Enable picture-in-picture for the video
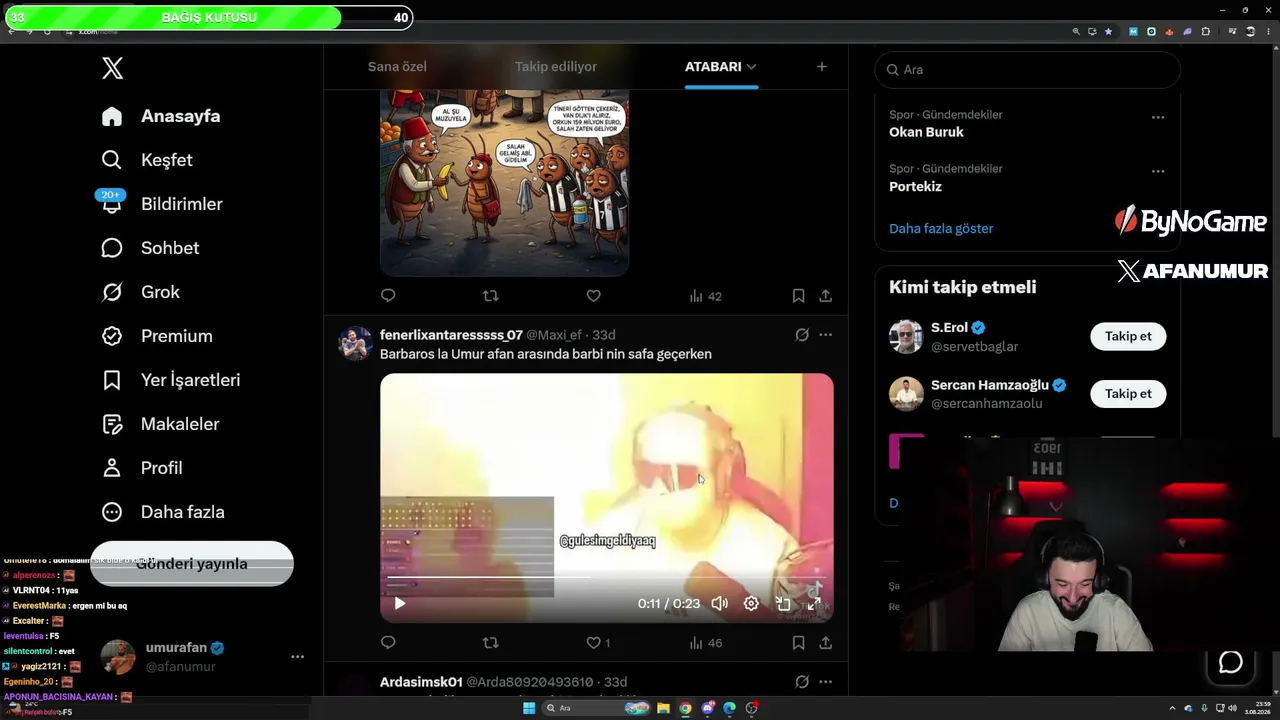 (783, 603)
